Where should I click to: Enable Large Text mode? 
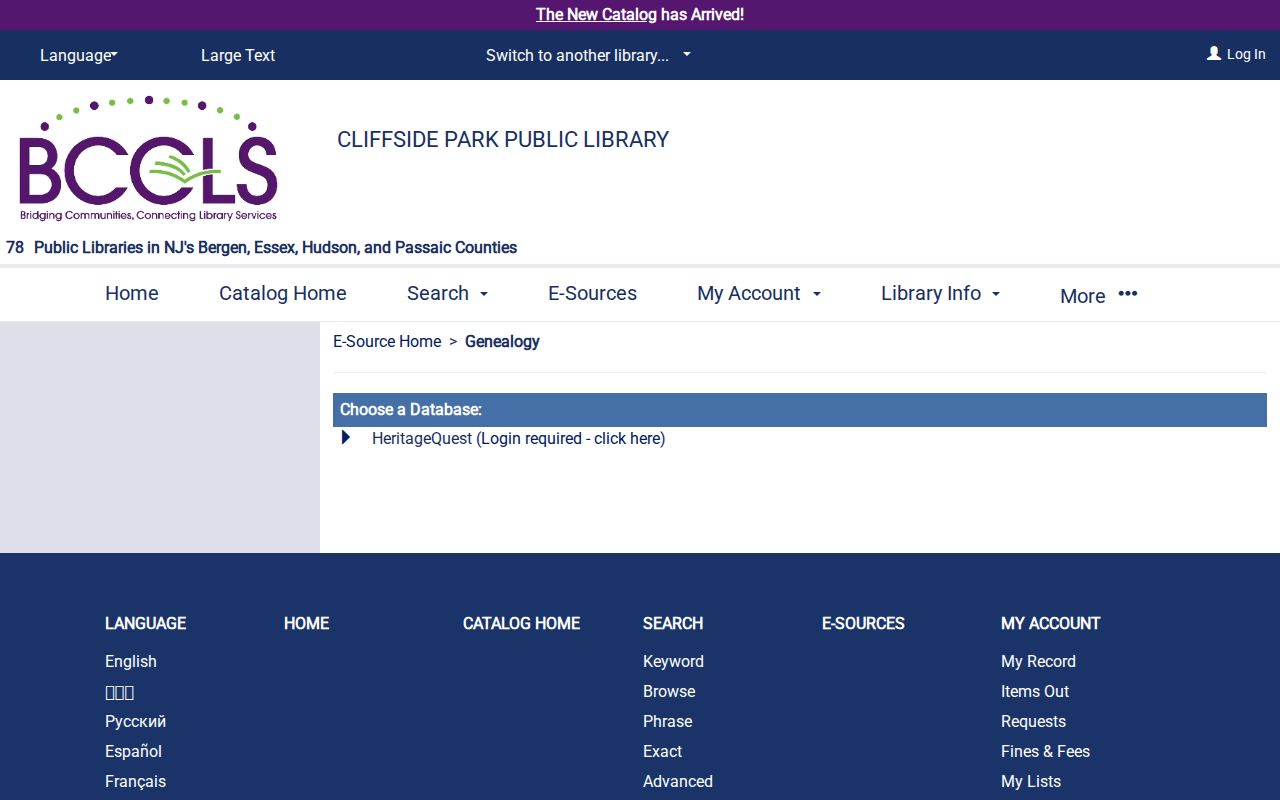coord(238,55)
